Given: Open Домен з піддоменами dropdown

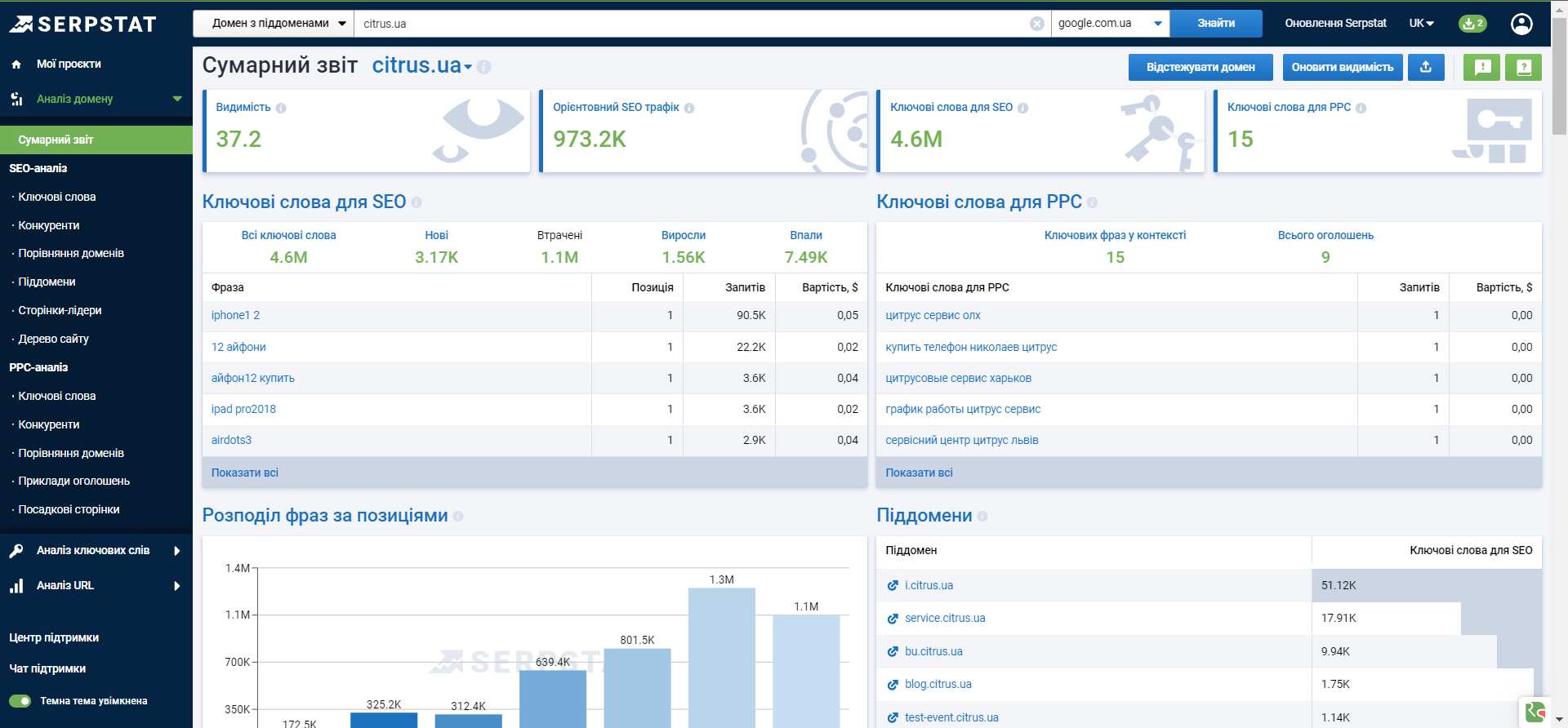Looking at the screenshot, I should (274, 24).
